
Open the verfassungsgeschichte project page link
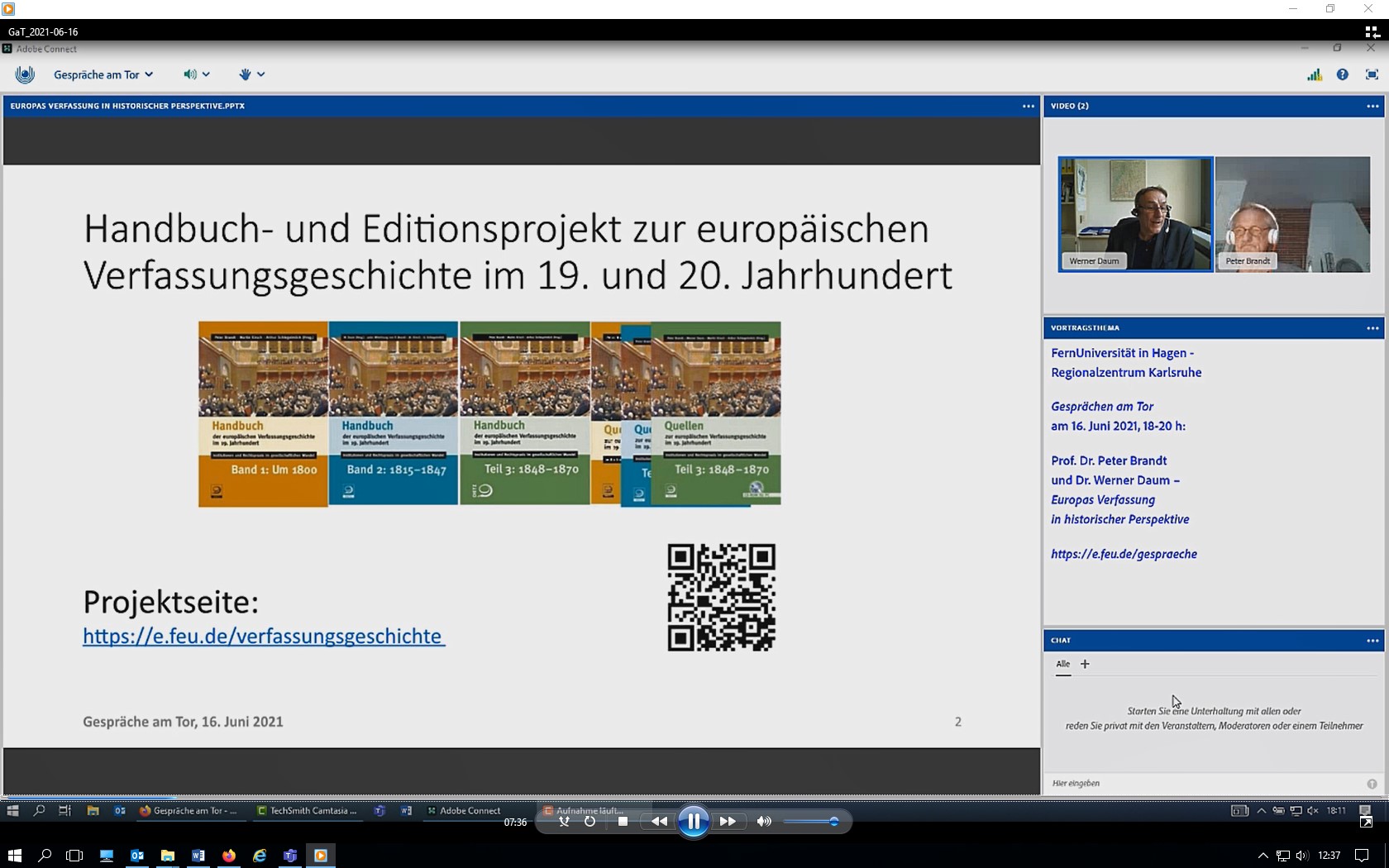(264, 636)
